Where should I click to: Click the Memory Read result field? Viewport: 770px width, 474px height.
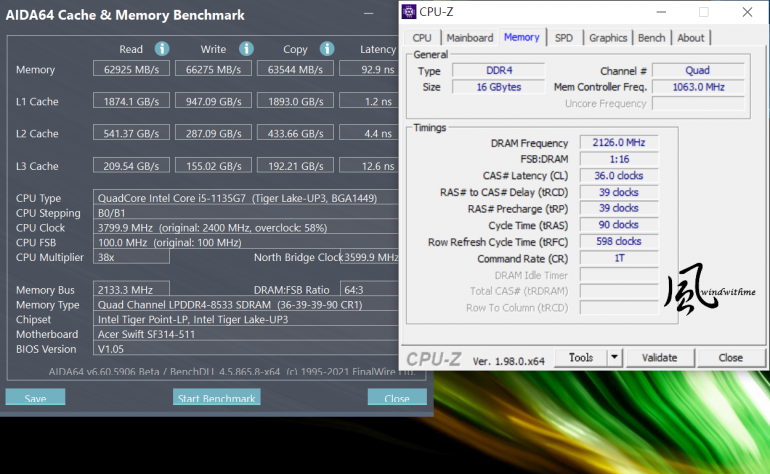pyautogui.click(x=126, y=69)
